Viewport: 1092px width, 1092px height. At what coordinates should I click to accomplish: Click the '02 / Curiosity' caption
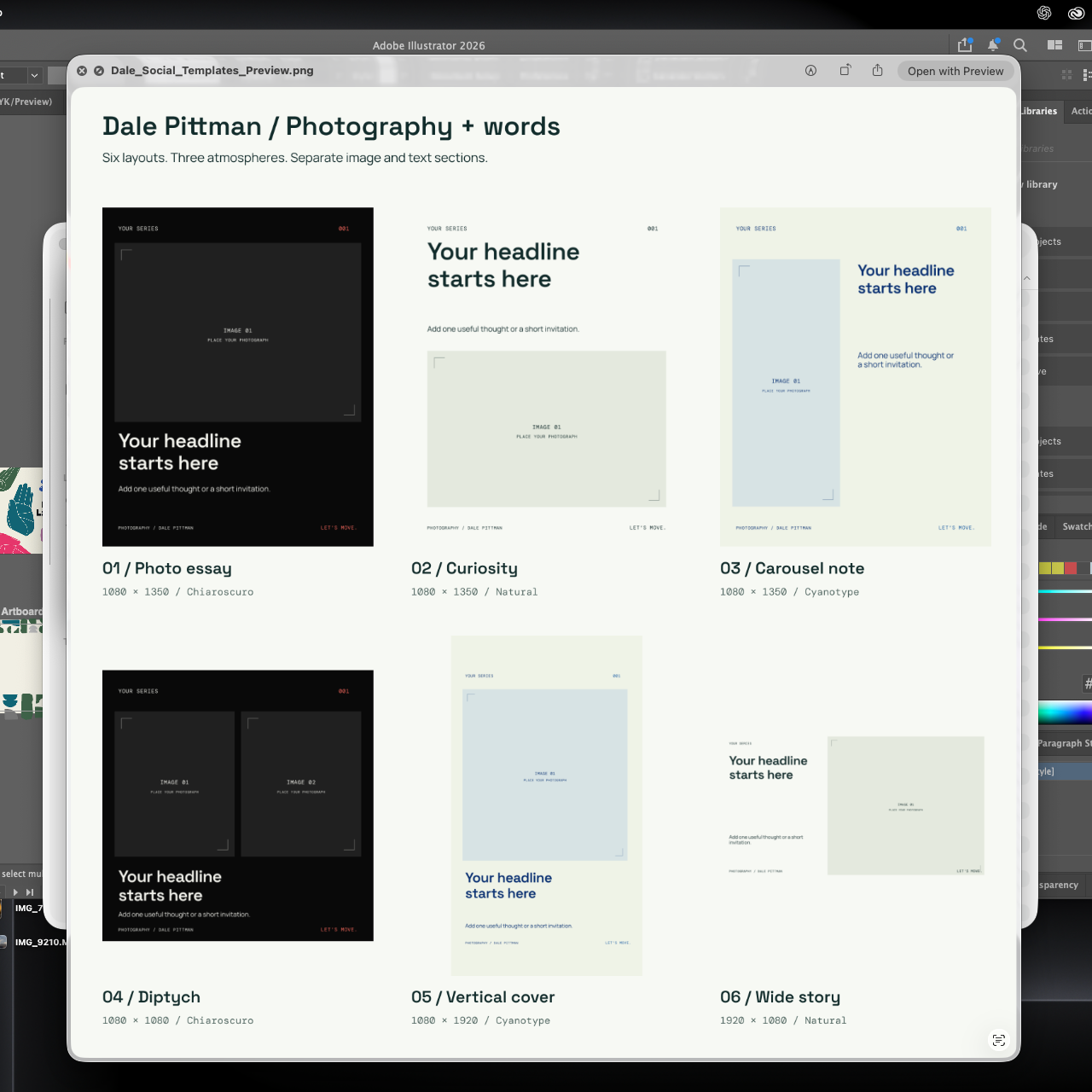(x=464, y=568)
